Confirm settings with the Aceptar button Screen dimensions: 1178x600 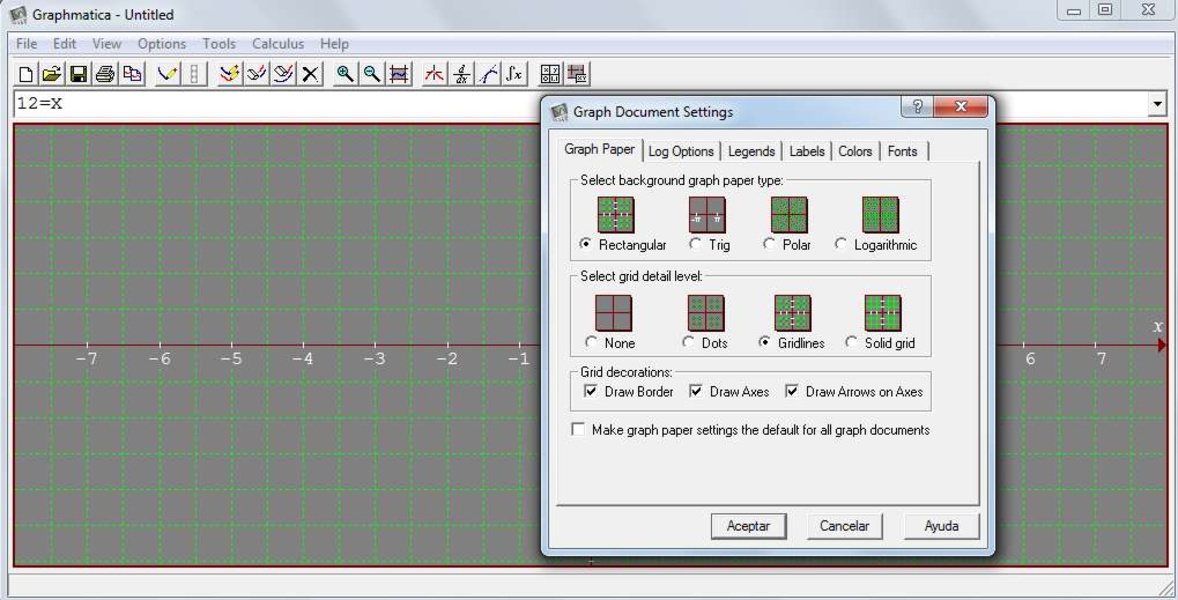coord(748,526)
